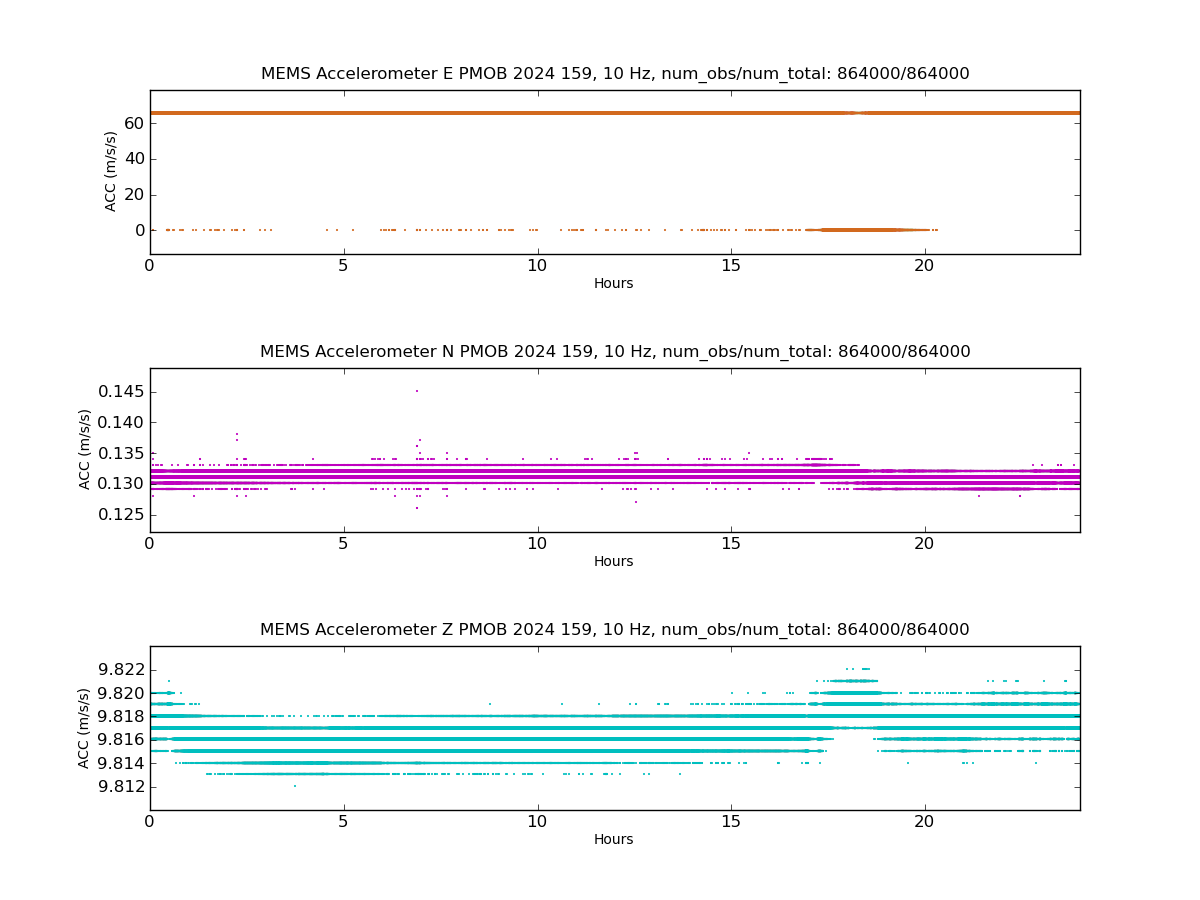Viewport: 1200px width, 900px height.
Task: Pick the 0.145 y-axis tick in N plot
Action: point(121,391)
